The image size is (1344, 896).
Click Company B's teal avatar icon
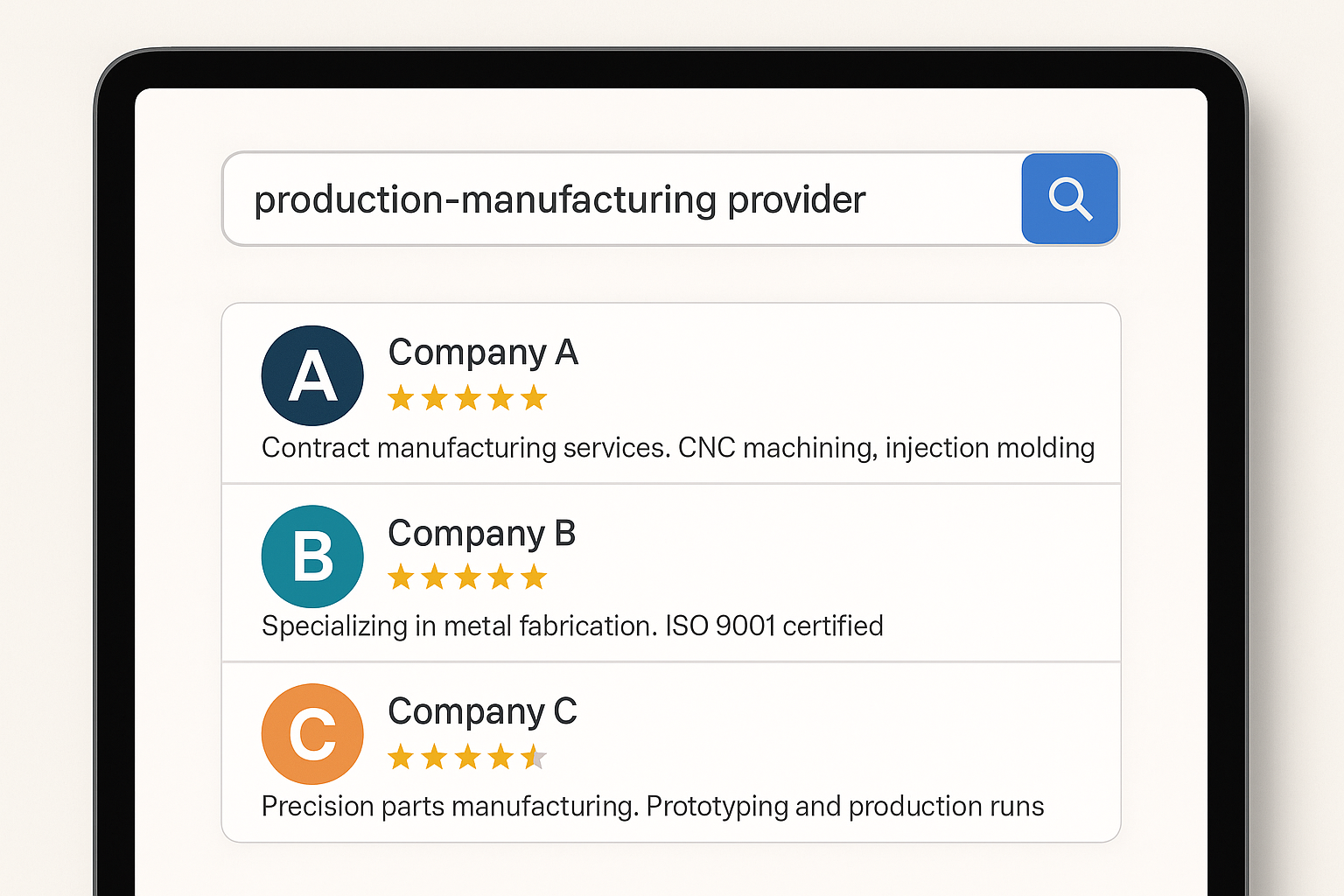(312, 556)
